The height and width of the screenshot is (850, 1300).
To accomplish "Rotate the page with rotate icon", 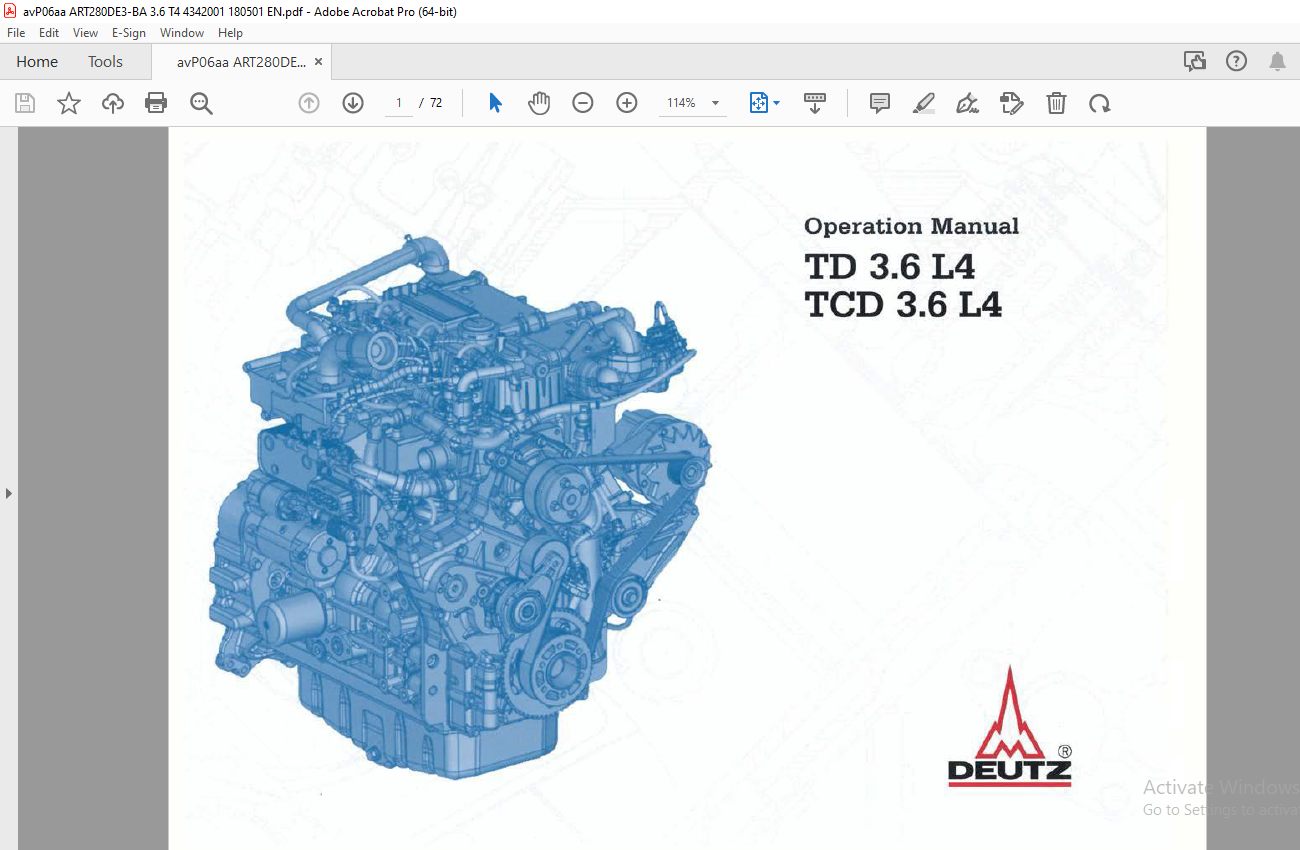I will (x=1100, y=103).
